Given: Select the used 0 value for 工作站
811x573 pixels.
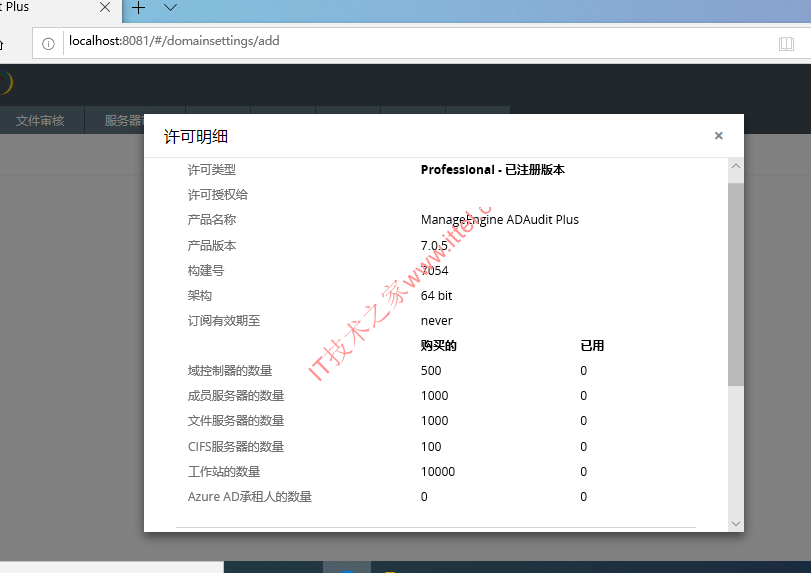Looking at the screenshot, I should click(x=583, y=472).
